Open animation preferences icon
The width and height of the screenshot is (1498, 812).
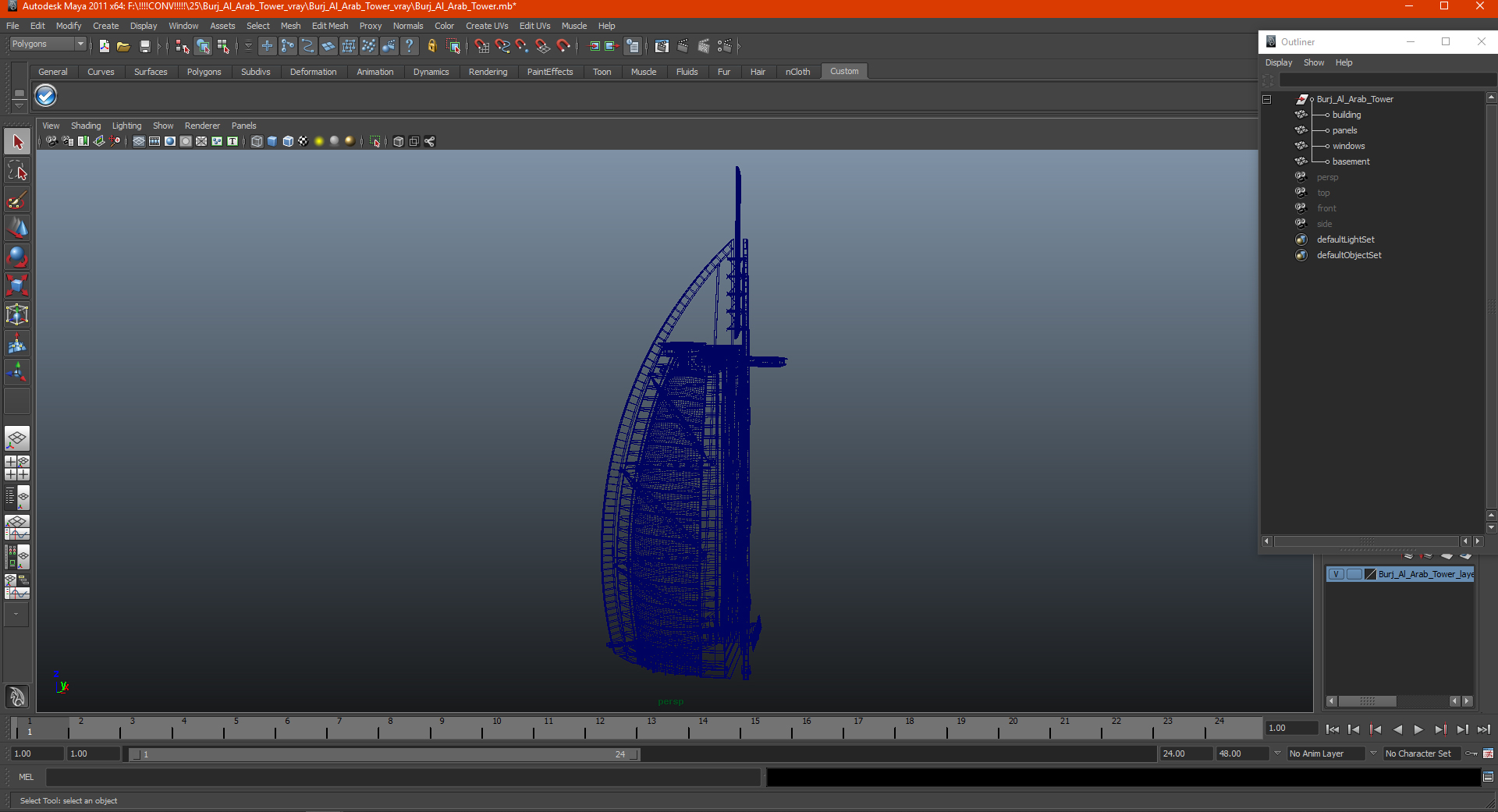tap(1488, 753)
